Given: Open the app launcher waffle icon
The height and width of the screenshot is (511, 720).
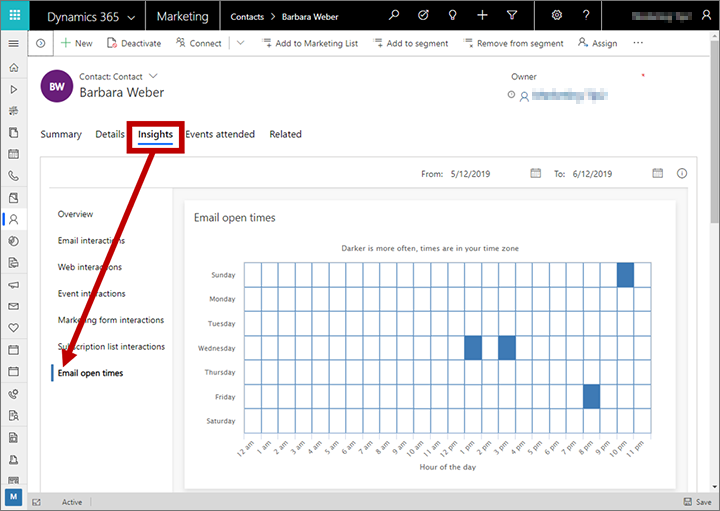Looking at the screenshot, I should click(15, 15).
